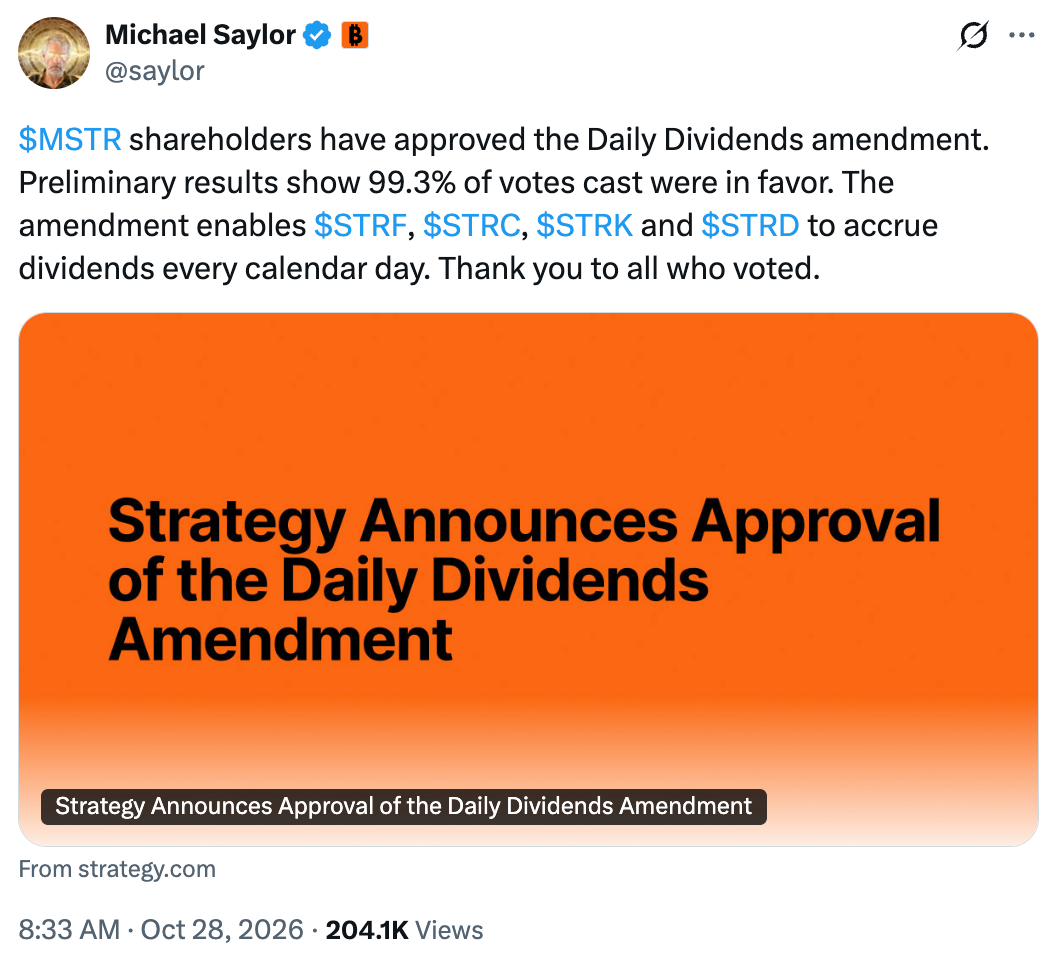1055x956 pixels.
Task: Open Michael Saylor's profile picture
Action: [54, 53]
